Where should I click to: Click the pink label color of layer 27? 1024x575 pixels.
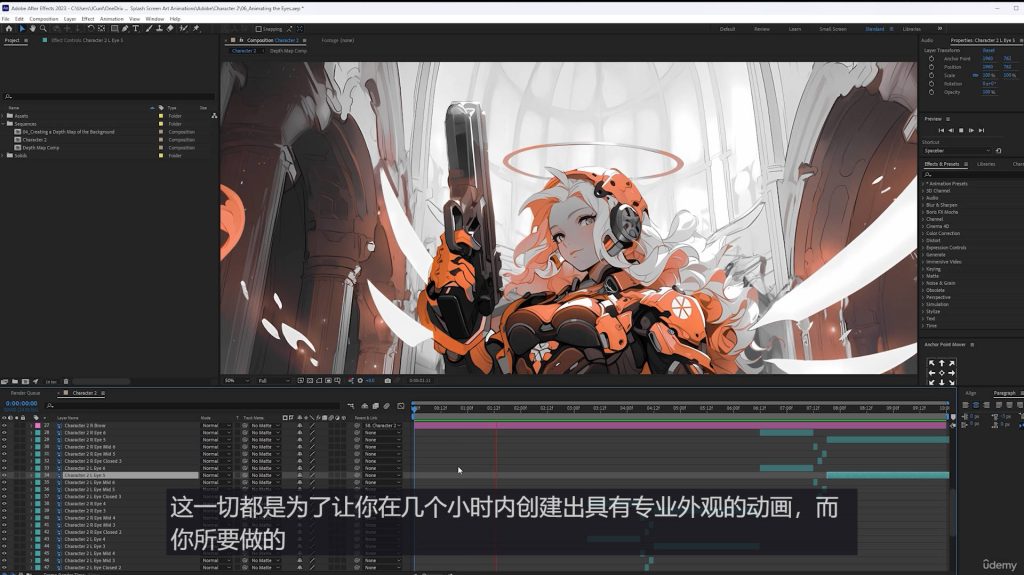[38, 425]
